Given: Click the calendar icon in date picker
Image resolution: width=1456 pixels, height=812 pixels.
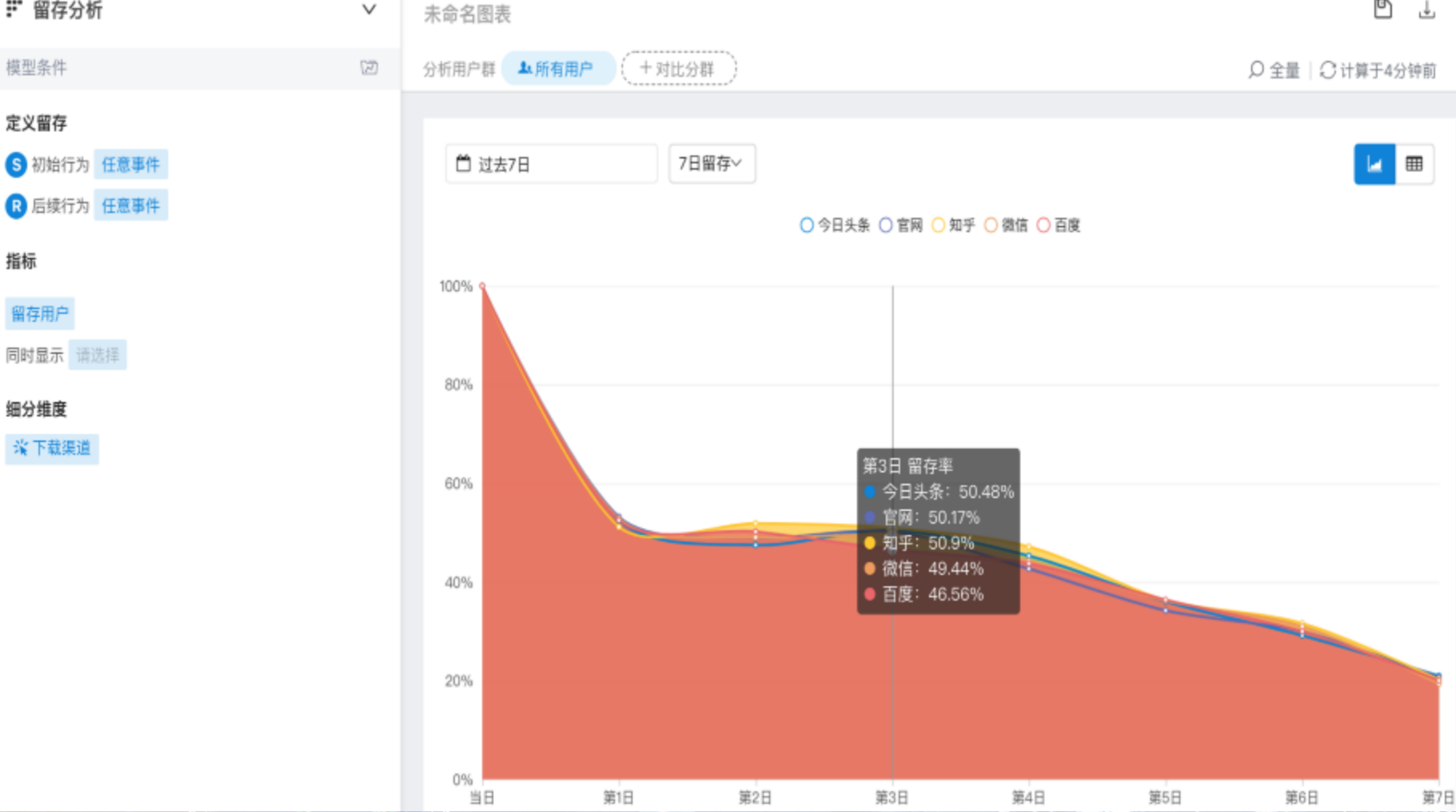Looking at the screenshot, I should pos(463,164).
